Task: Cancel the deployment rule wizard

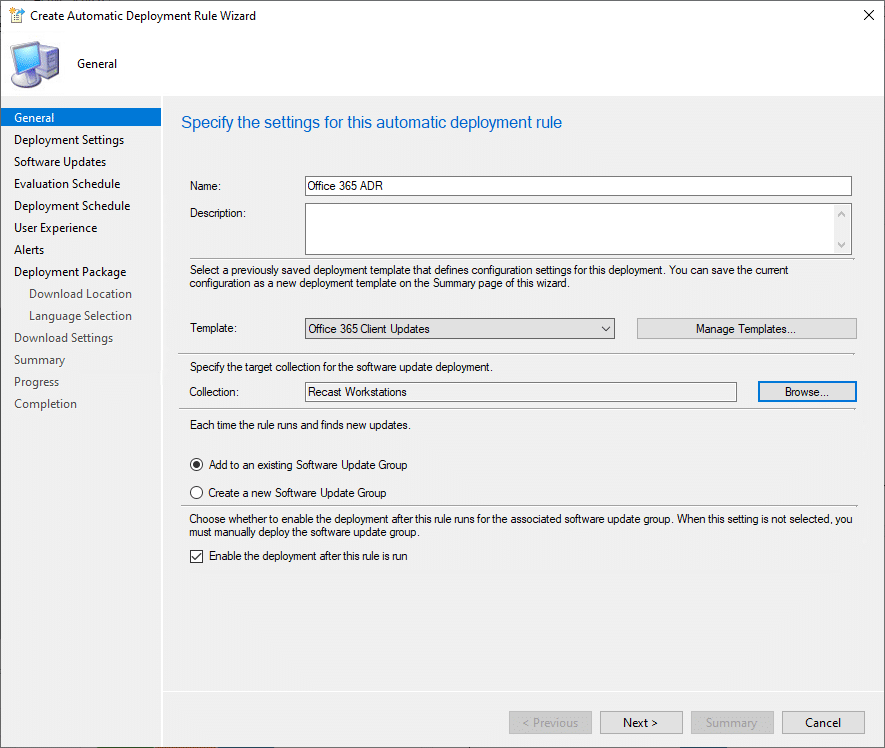Action: coord(822,723)
